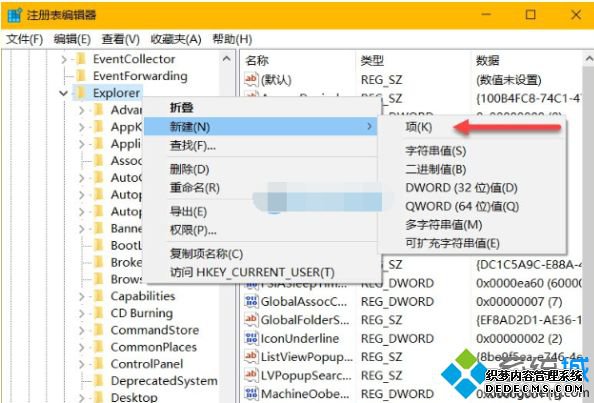The image size is (594, 403).
Task: Click the 0x00000007 (7) data cell
Action: pyautogui.click(x=519, y=301)
